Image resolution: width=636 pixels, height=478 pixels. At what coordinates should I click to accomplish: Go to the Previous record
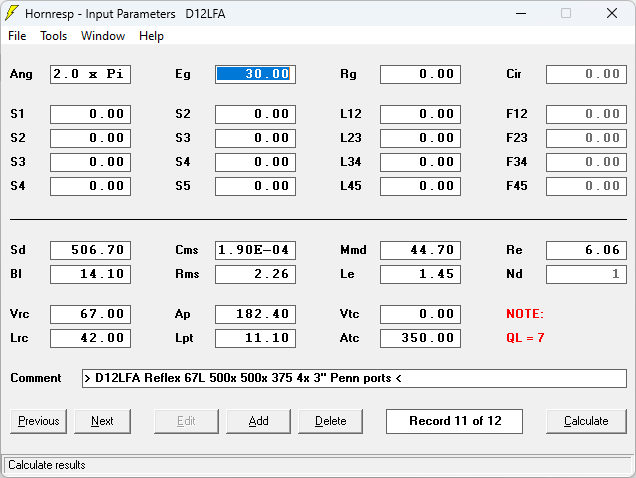pos(39,421)
